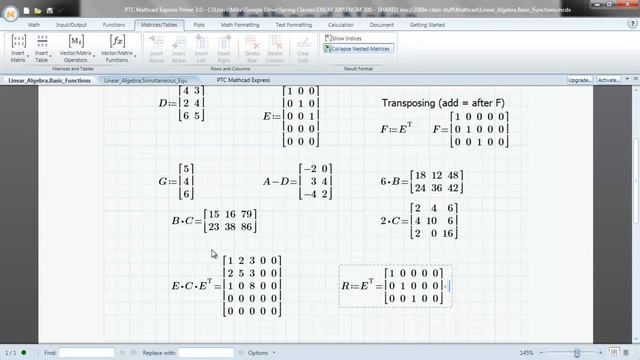Open the help question mark icon

631,24
